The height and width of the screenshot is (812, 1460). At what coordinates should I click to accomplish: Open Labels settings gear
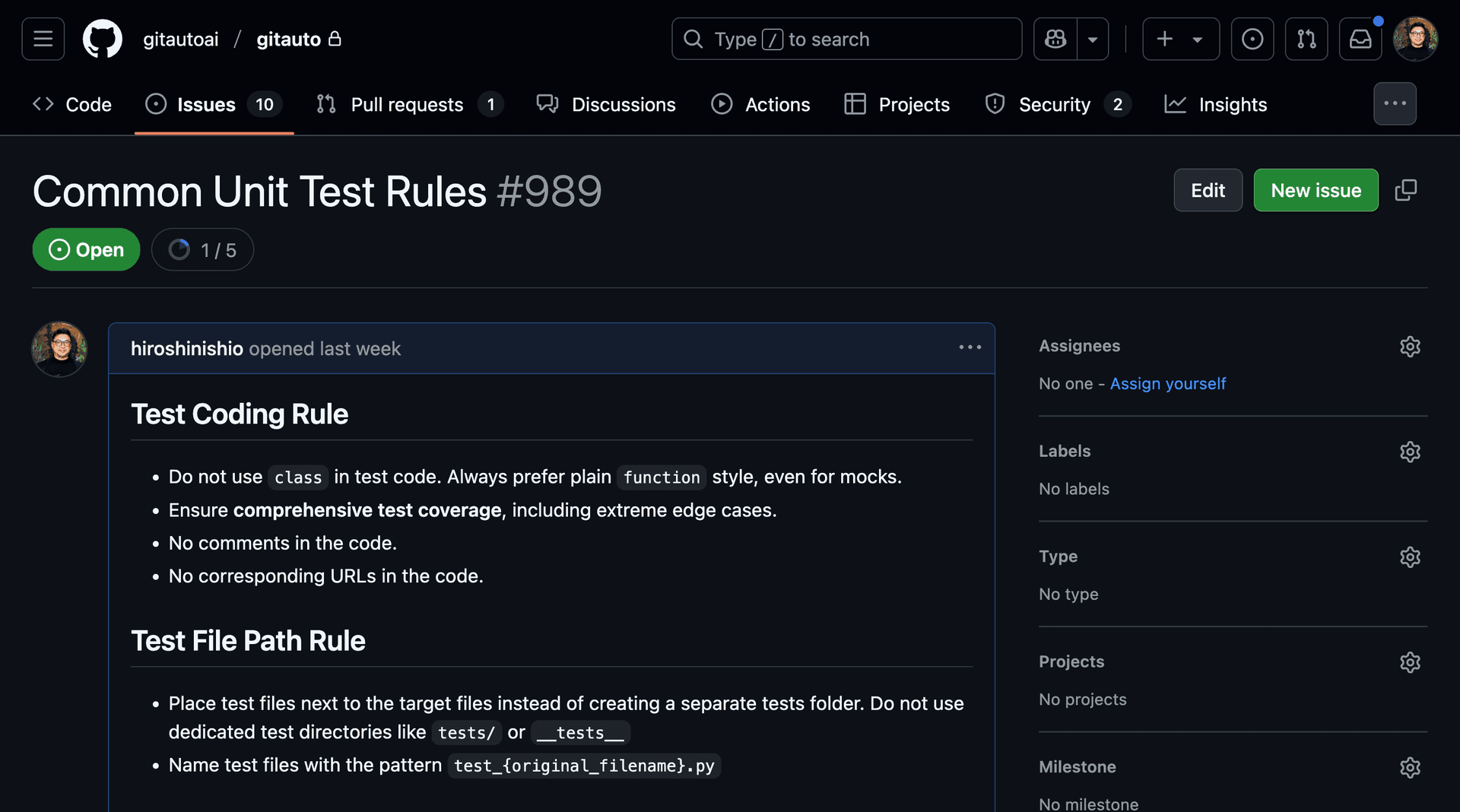[x=1410, y=452]
